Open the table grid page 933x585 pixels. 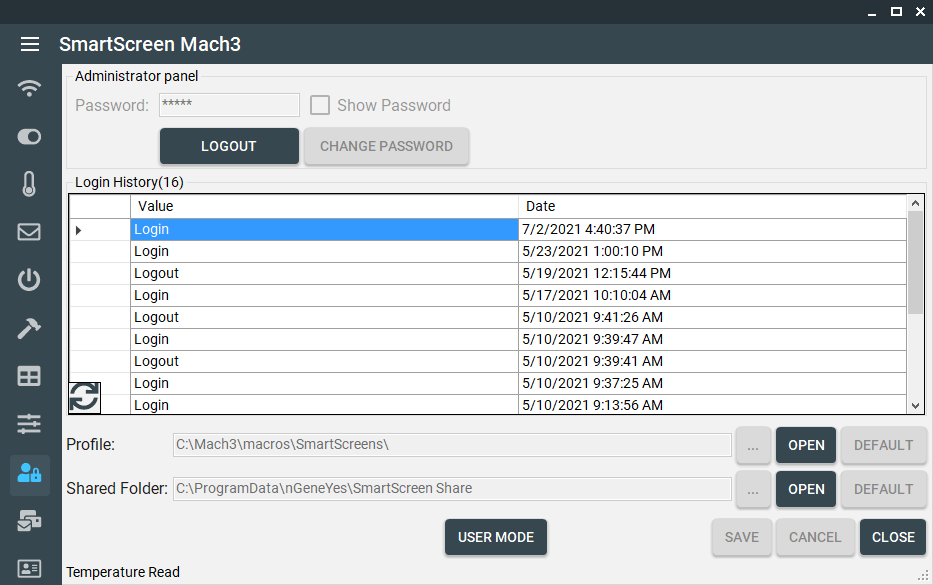(x=30, y=376)
